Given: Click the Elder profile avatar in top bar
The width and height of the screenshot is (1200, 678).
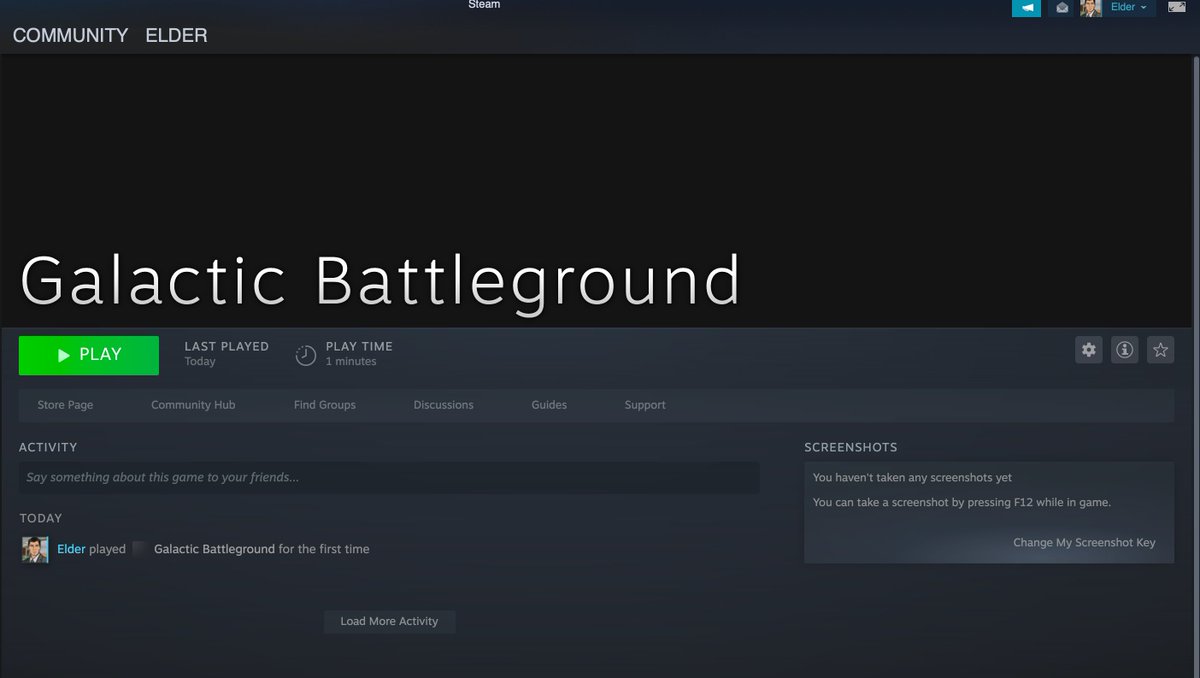Looking at the screenshot, I should click(x=1091, y=8).
